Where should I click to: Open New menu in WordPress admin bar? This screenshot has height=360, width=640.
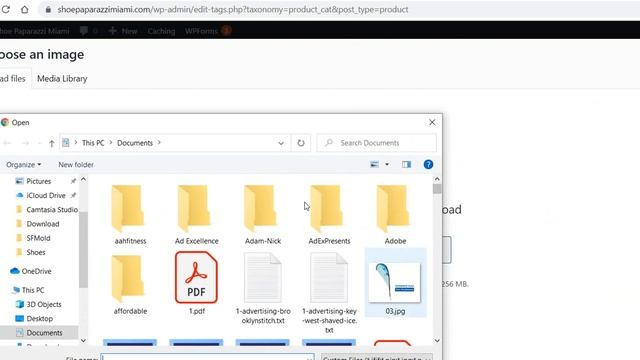pyautogui.click(x=123, y=31)
